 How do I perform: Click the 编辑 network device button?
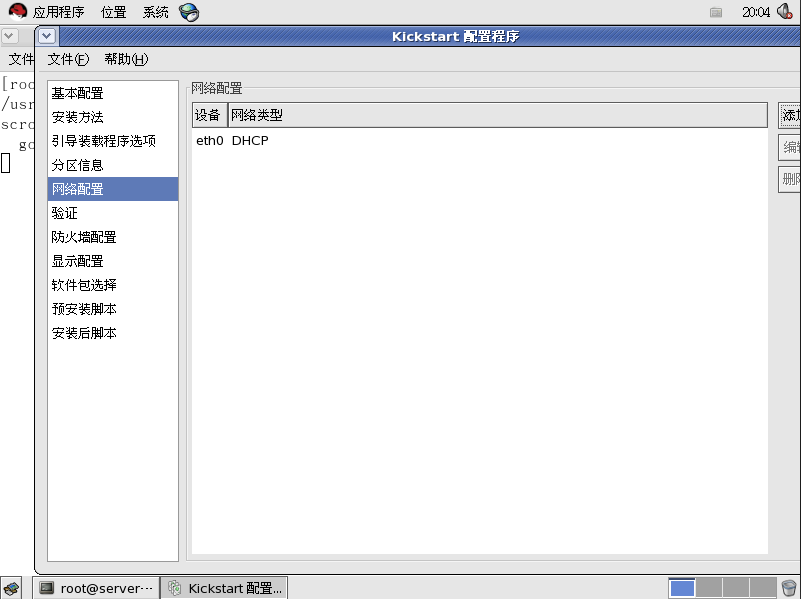pyautogui.click(x=790, y=147)
